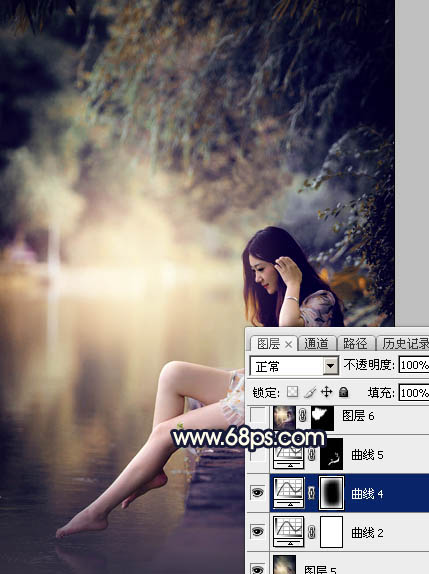Viewport: 429px width, 574px height.
Task: Switch to the 路径 tab
Action: [355, 343]
